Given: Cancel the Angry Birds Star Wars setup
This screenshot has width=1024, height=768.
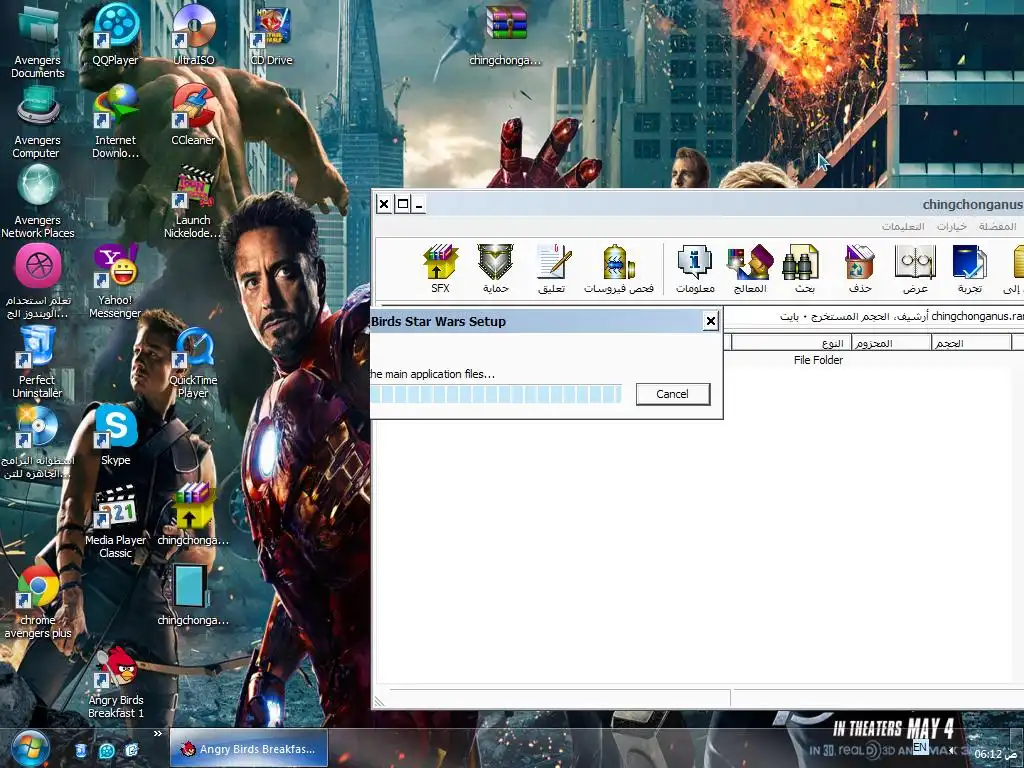Looking at the screenshot, I should 673,394.
